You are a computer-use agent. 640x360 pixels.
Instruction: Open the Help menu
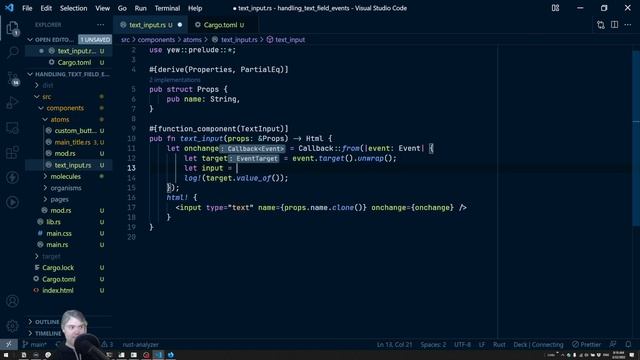pyautogui.click(x=195, y=8)
